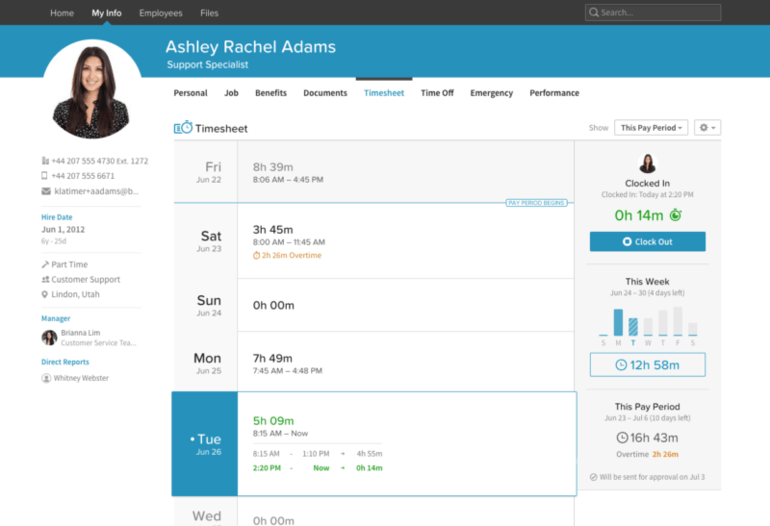Viewport: 770px width, 526px height.
Task: Click the approval checkmark icon
Action: pyautogui.click(x=593, y=477)
